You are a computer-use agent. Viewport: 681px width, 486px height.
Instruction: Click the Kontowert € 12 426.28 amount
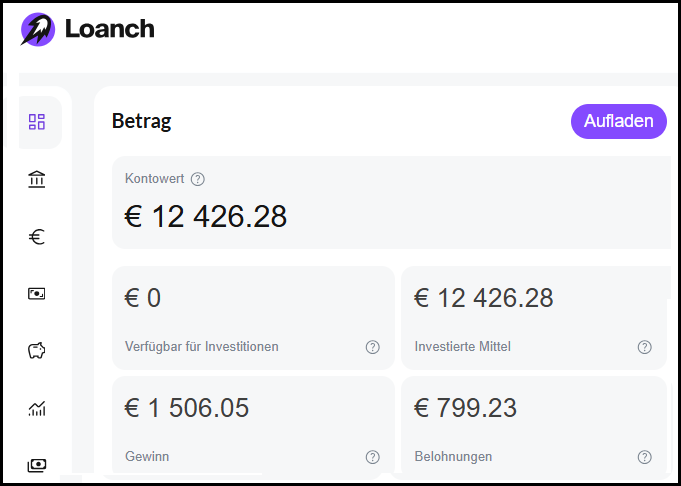point(206,216)
